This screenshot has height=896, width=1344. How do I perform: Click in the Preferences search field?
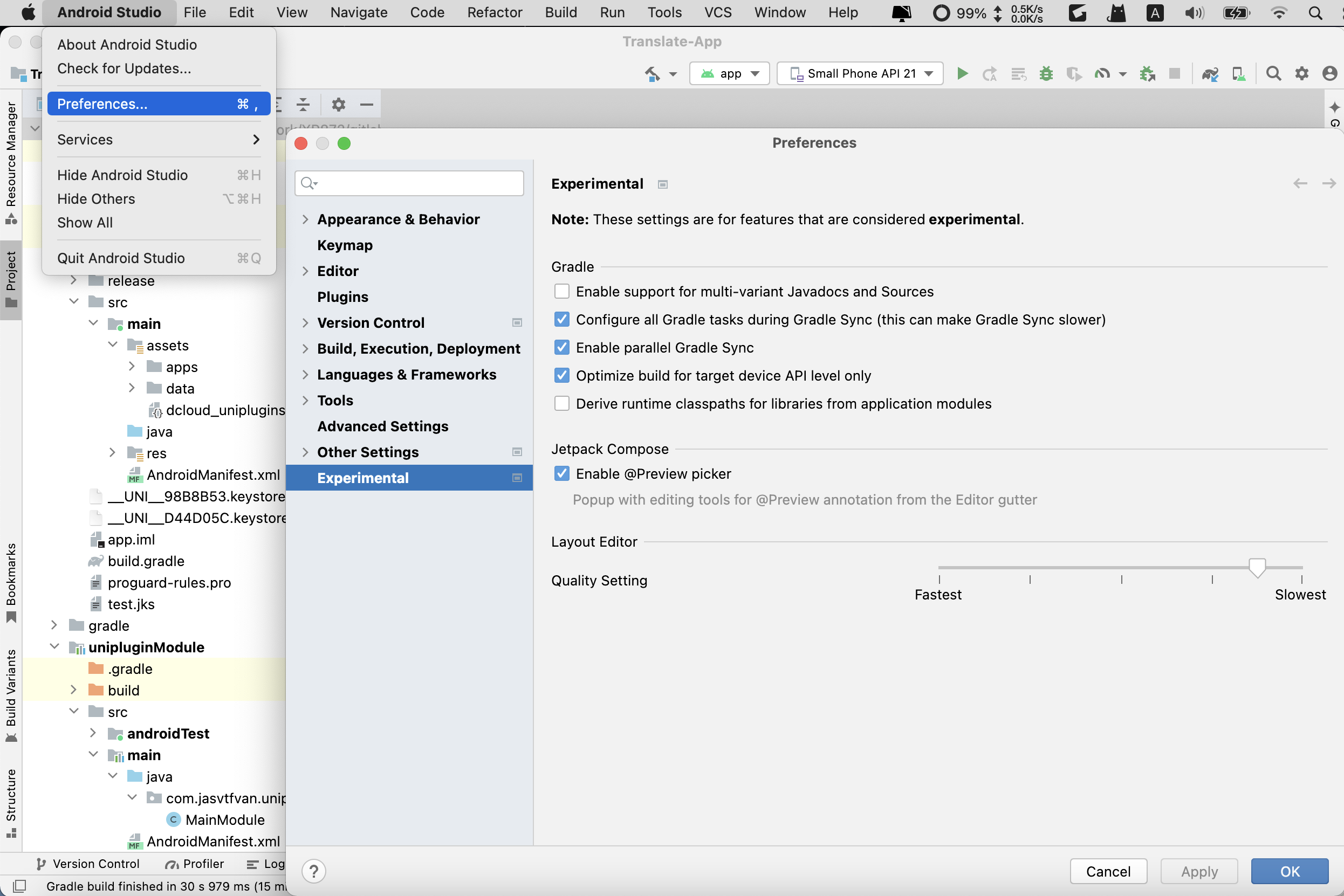coord(409,183)
